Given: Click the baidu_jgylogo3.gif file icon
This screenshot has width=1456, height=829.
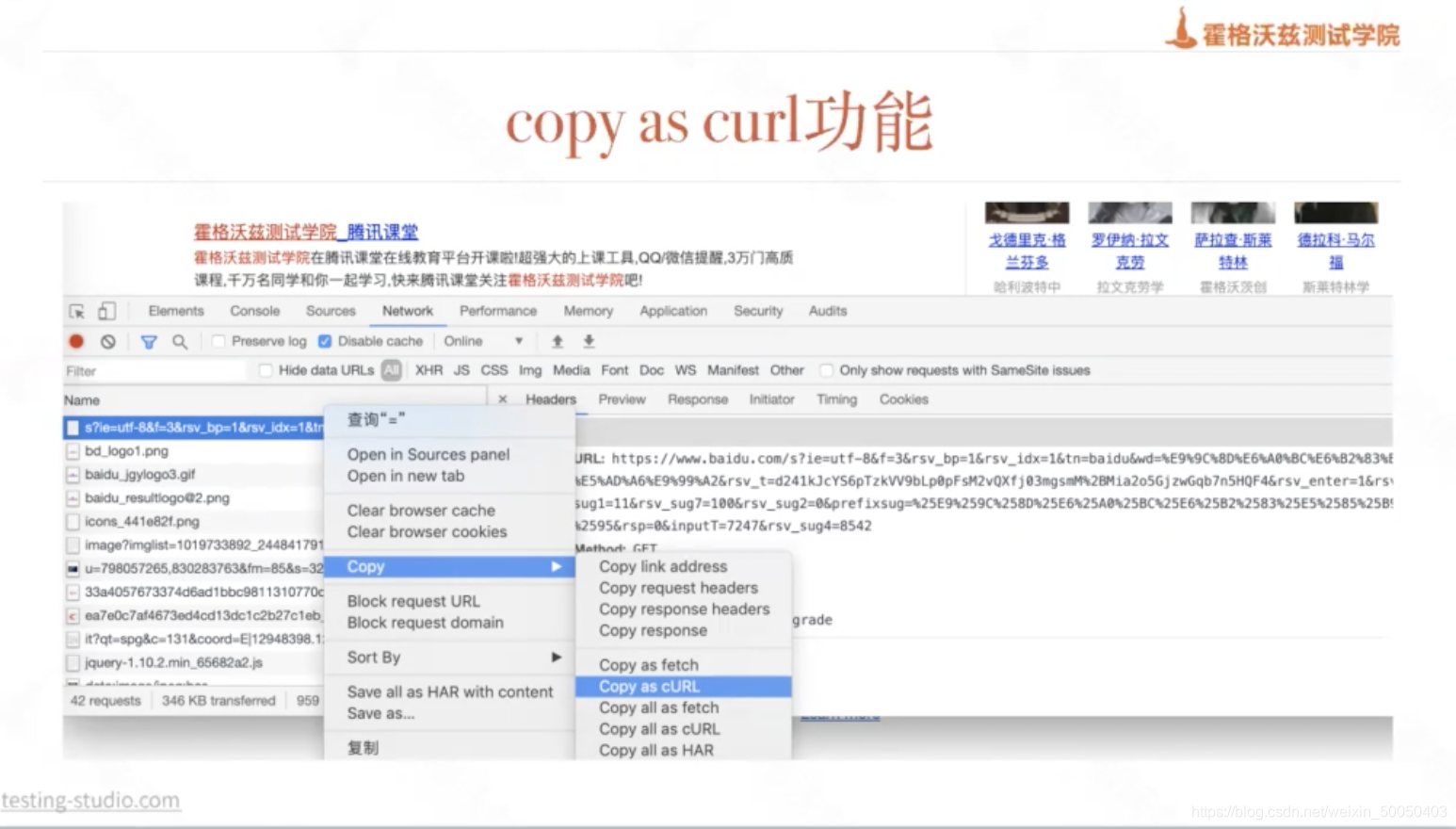Looking at the screenshot, I should 73,475.
